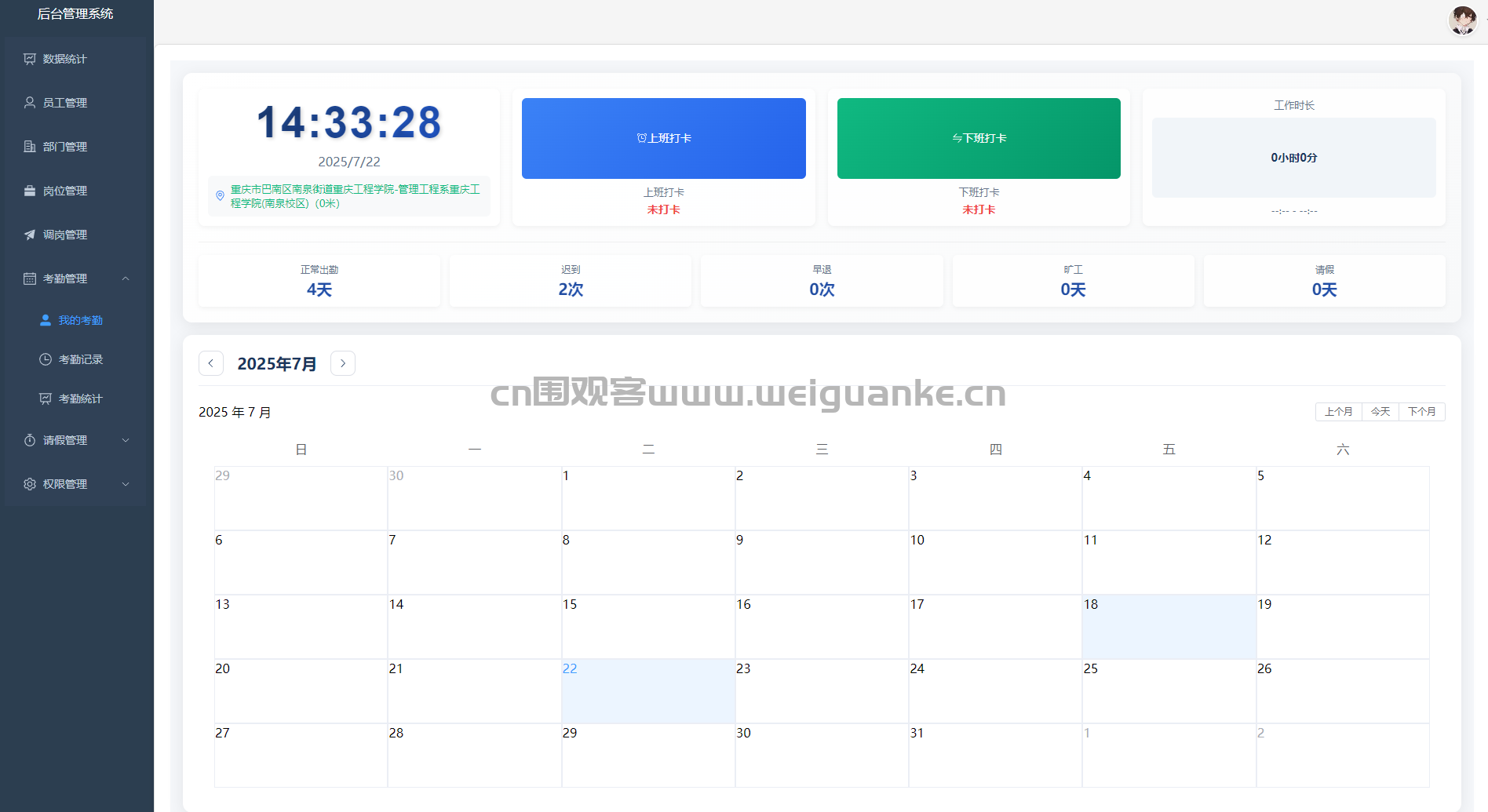Click the 权限管理 gear icon

30,484
